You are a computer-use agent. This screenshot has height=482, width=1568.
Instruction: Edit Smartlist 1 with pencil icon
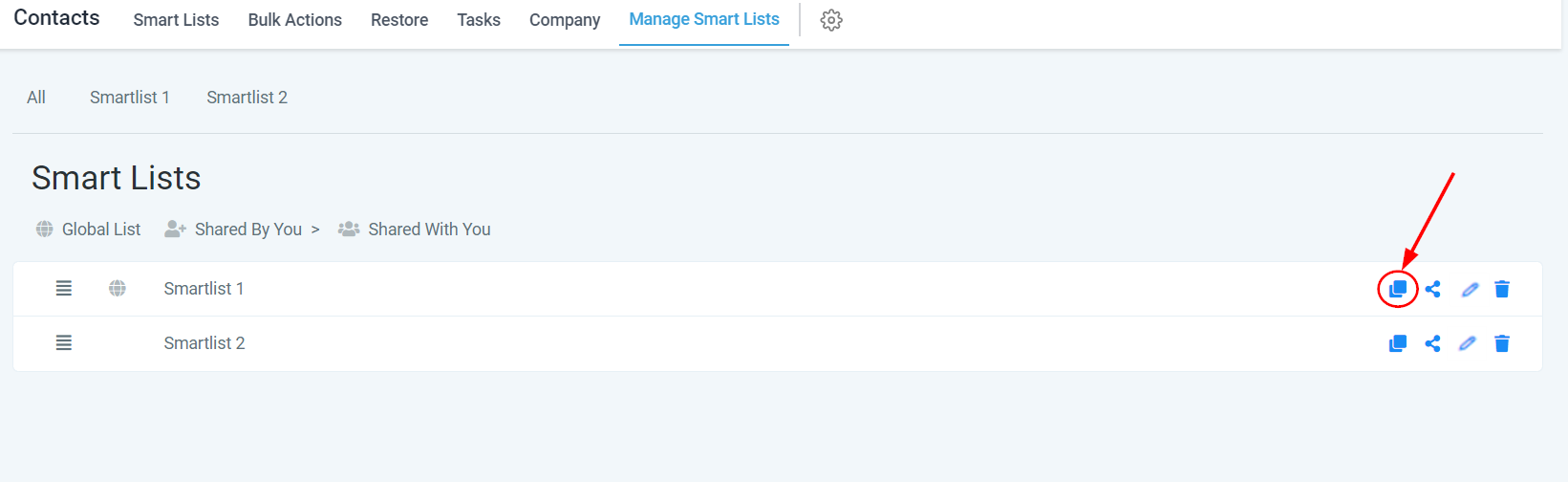click(1470, 289)
